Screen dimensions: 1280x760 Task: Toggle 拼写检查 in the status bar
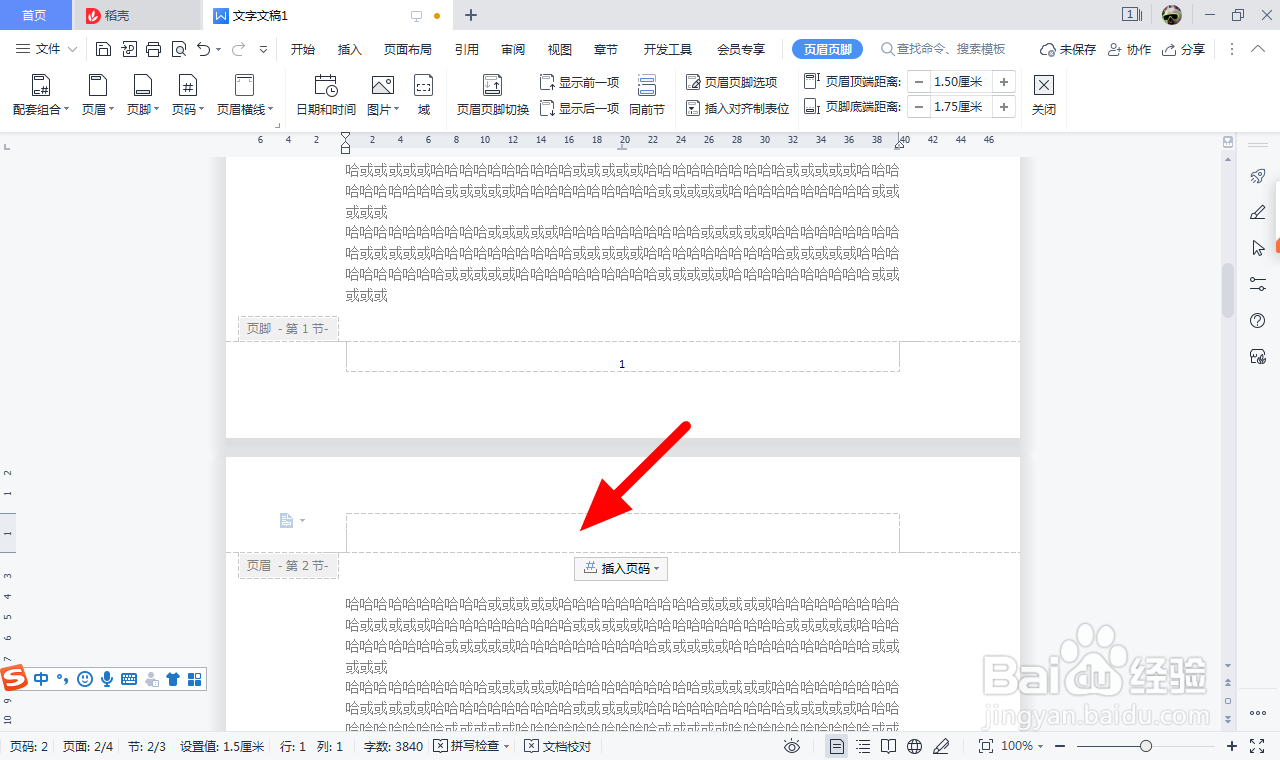tap(471, 746)
